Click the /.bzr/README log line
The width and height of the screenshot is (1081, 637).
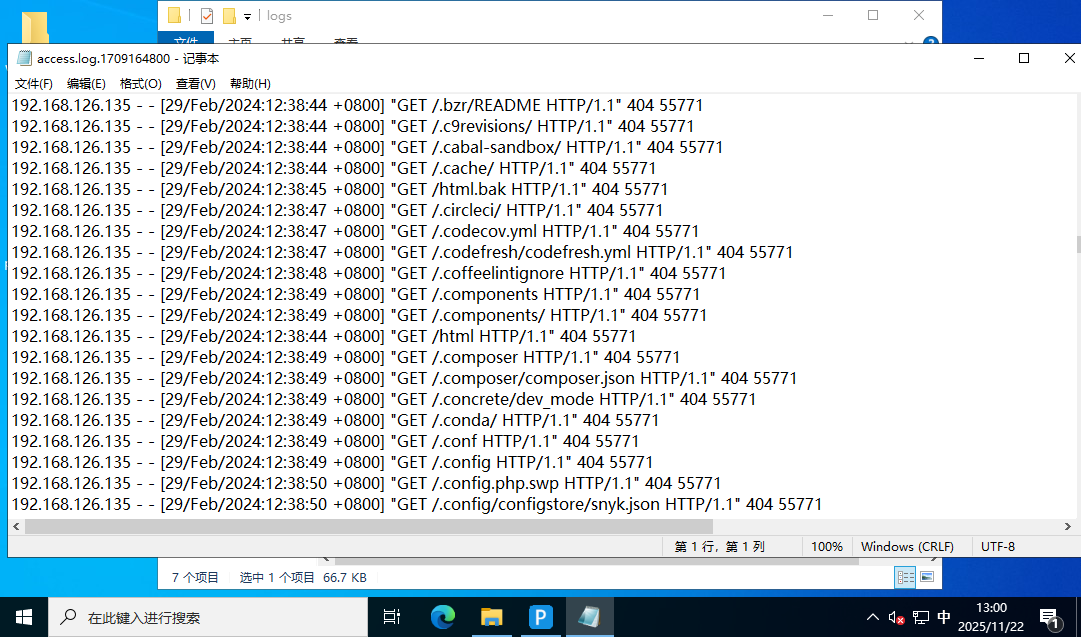coord(357,105)
